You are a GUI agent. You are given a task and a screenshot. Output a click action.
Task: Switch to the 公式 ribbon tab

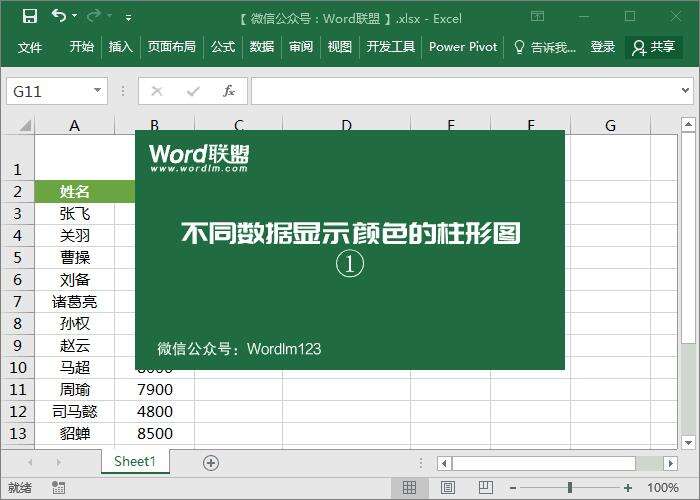(x=223, y=46)
